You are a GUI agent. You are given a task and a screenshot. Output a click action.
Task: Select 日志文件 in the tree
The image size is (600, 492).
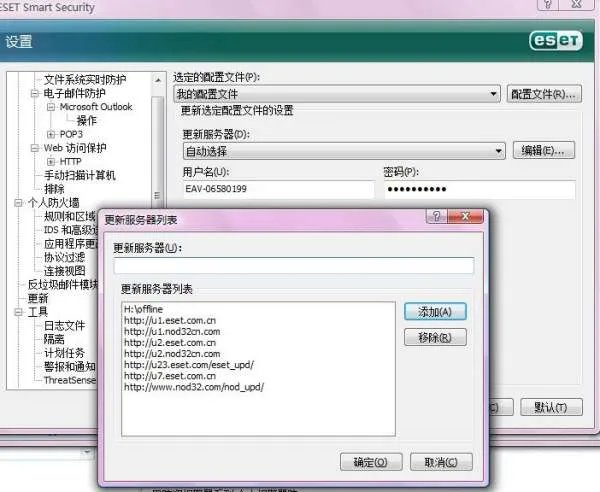(64, 326)
